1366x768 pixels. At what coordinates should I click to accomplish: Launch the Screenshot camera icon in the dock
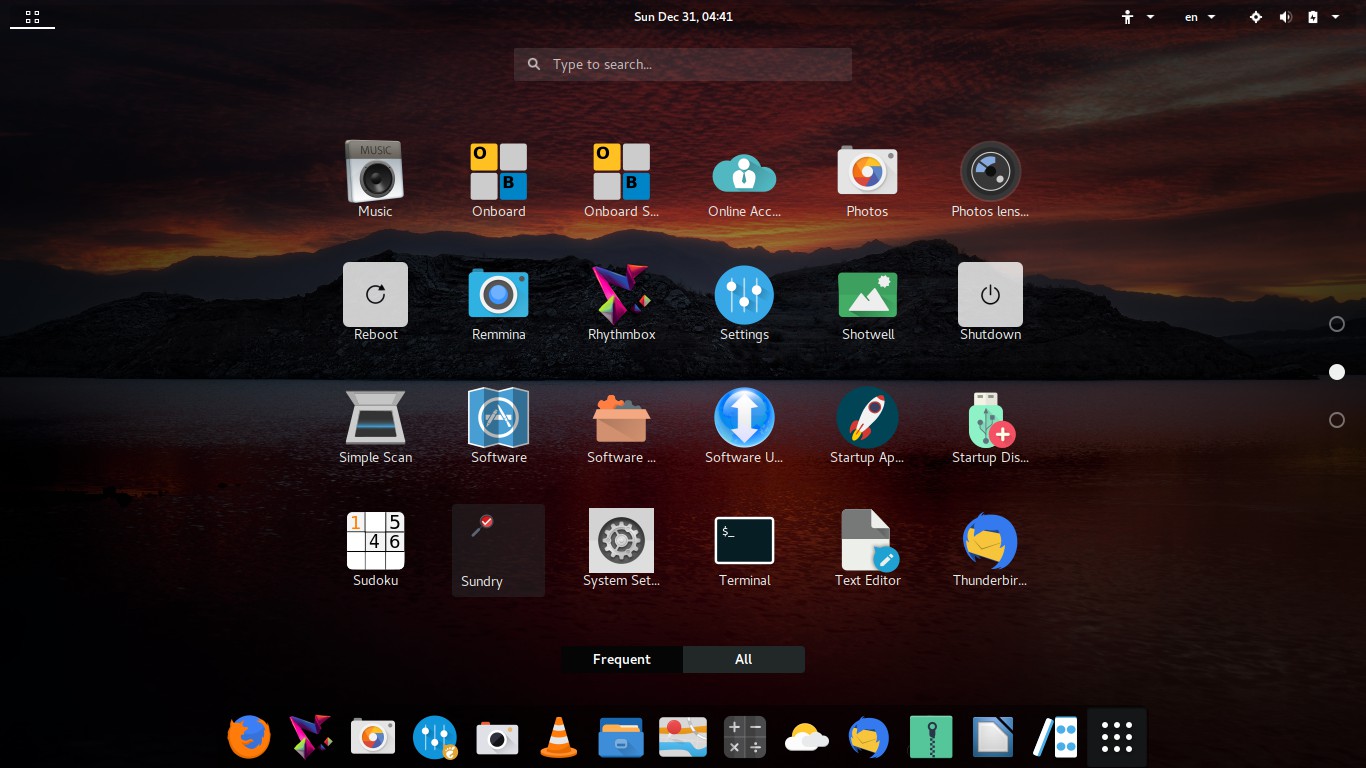click(497, 738)
